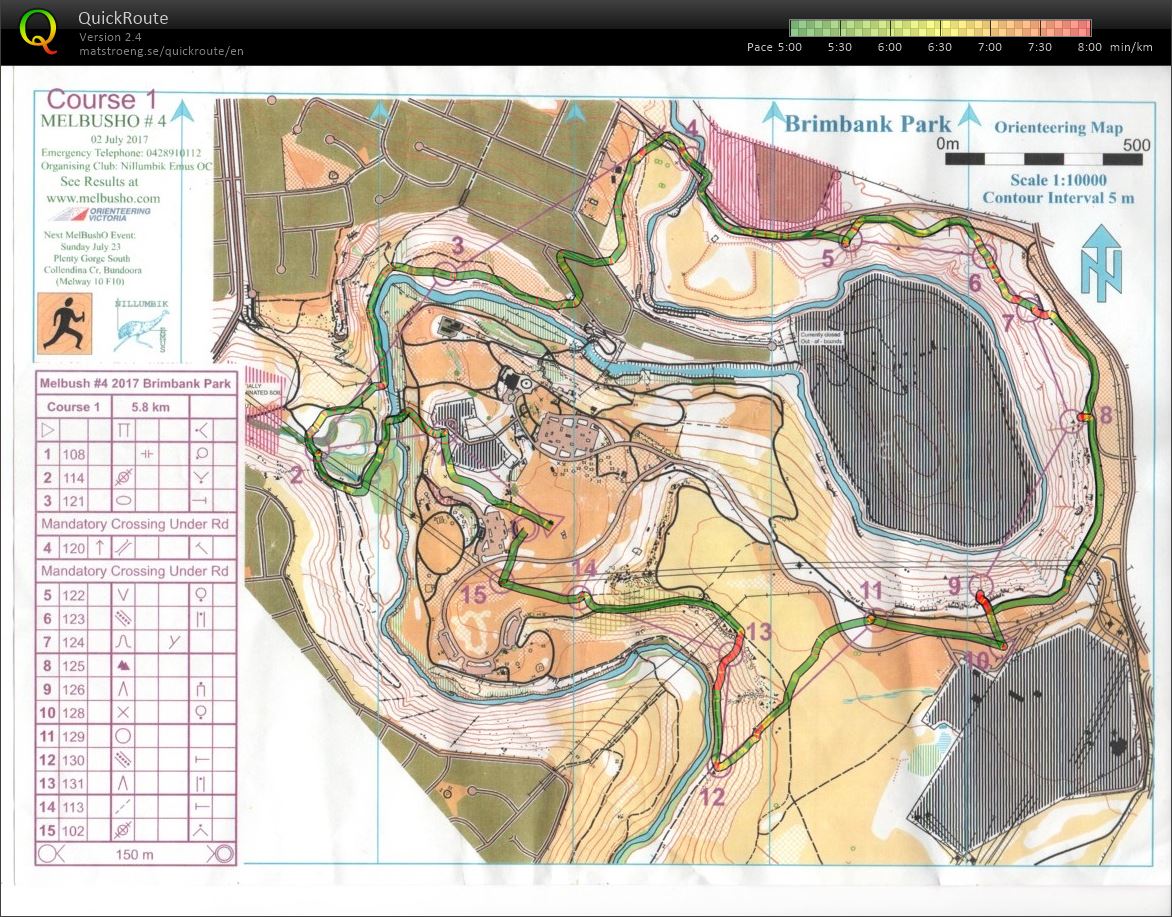Click the Nillumbik emu logo
Viewport: 1172px width, 917px height.
pyautogui.click(x=142, y=324)
